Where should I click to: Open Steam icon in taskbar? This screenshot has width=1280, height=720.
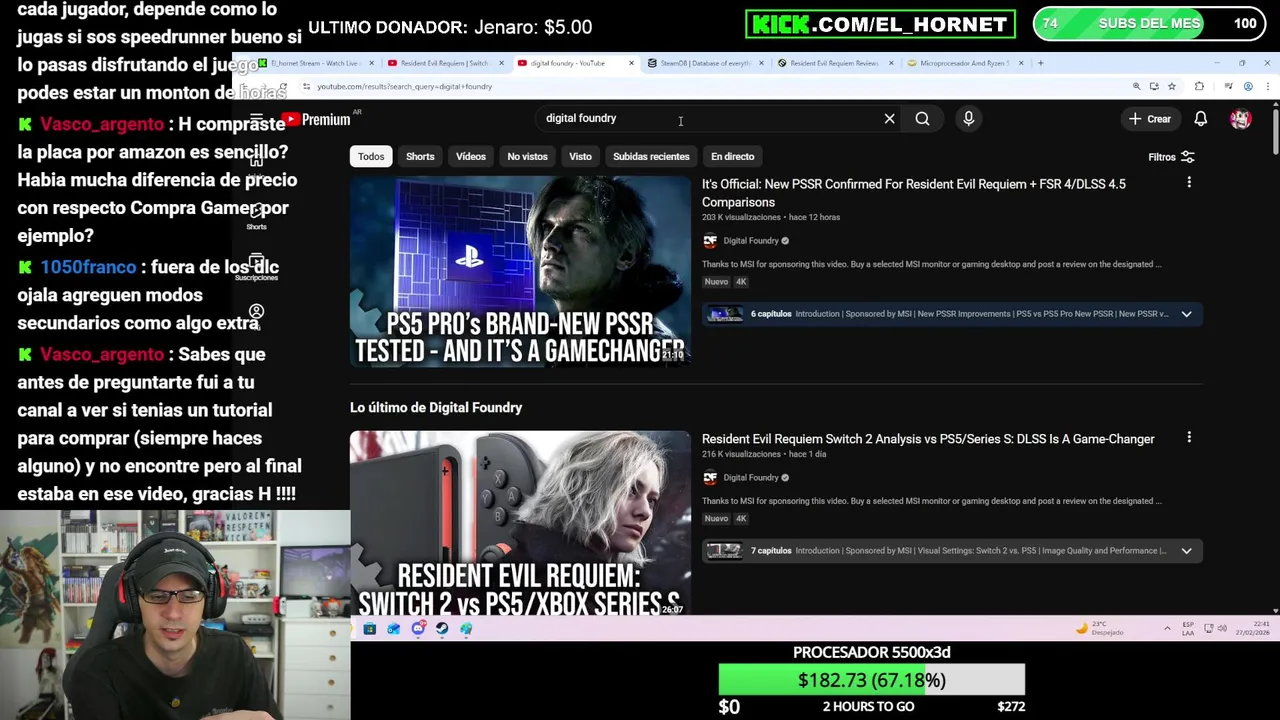pos(442,629)
